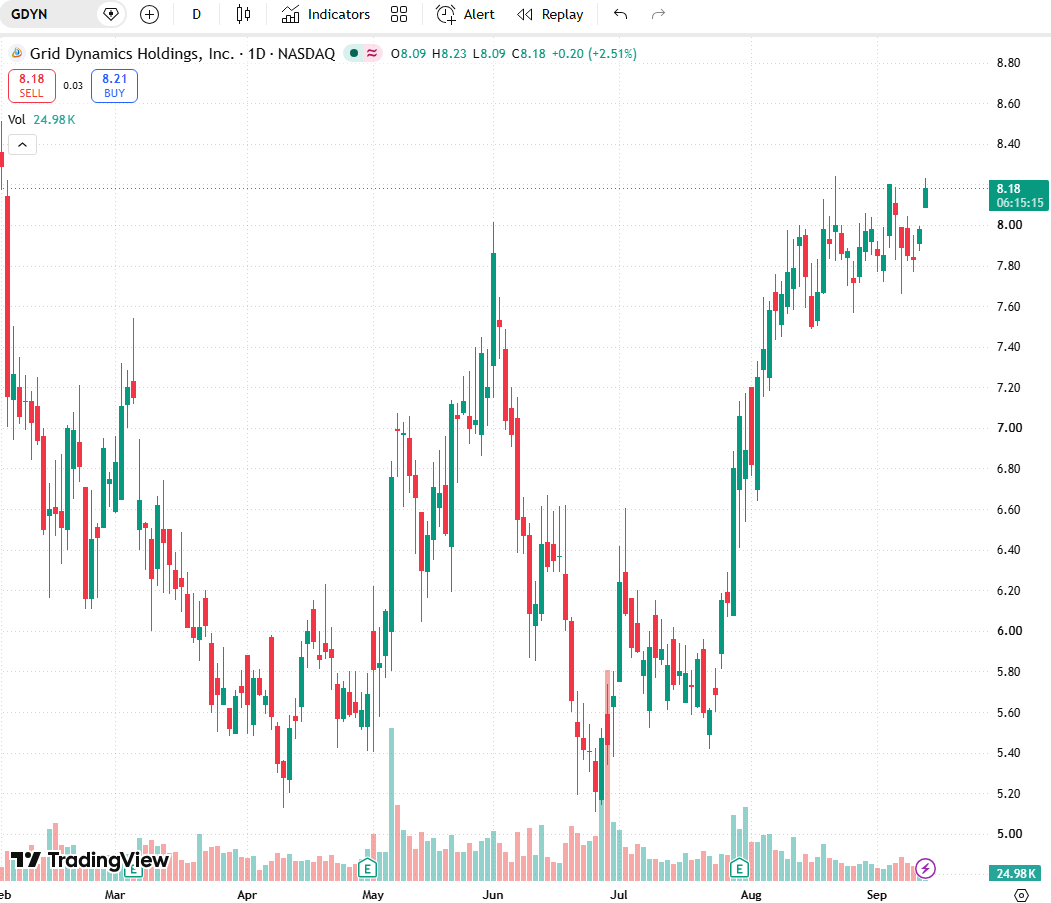Click the 8.18 current price label
The width and height of the screenshot is (1051, 903).
[1019, 195]
